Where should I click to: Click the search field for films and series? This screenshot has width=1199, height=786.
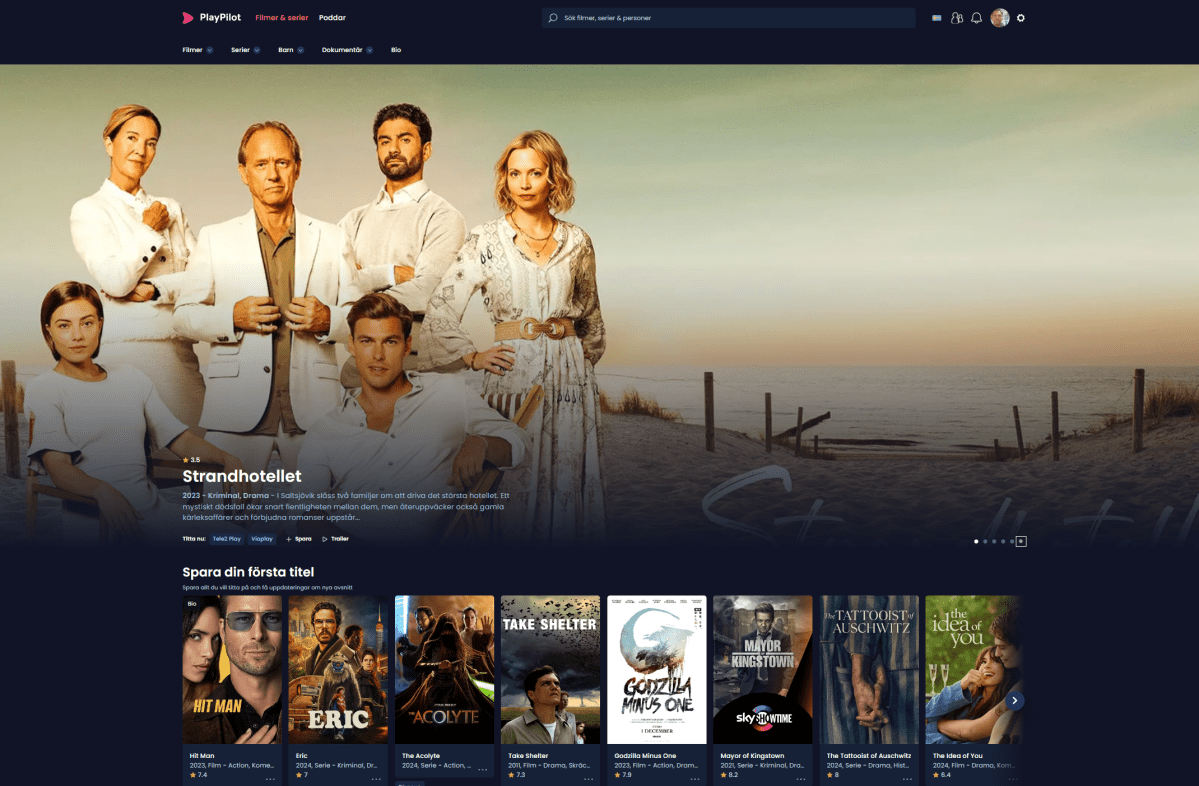(x=728, y=18)
